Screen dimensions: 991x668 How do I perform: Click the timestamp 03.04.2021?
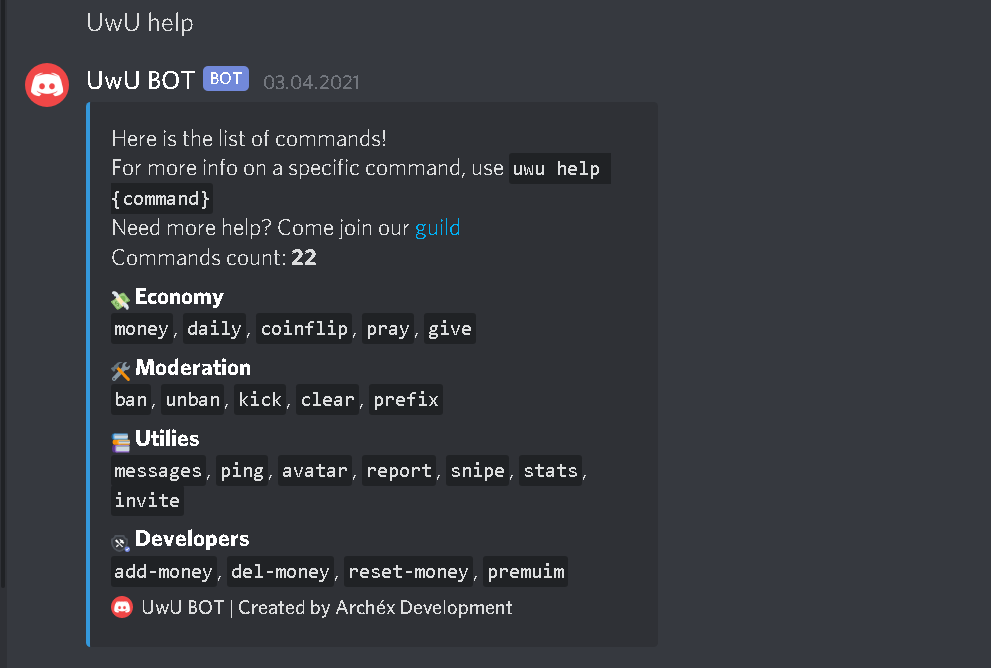311,83
